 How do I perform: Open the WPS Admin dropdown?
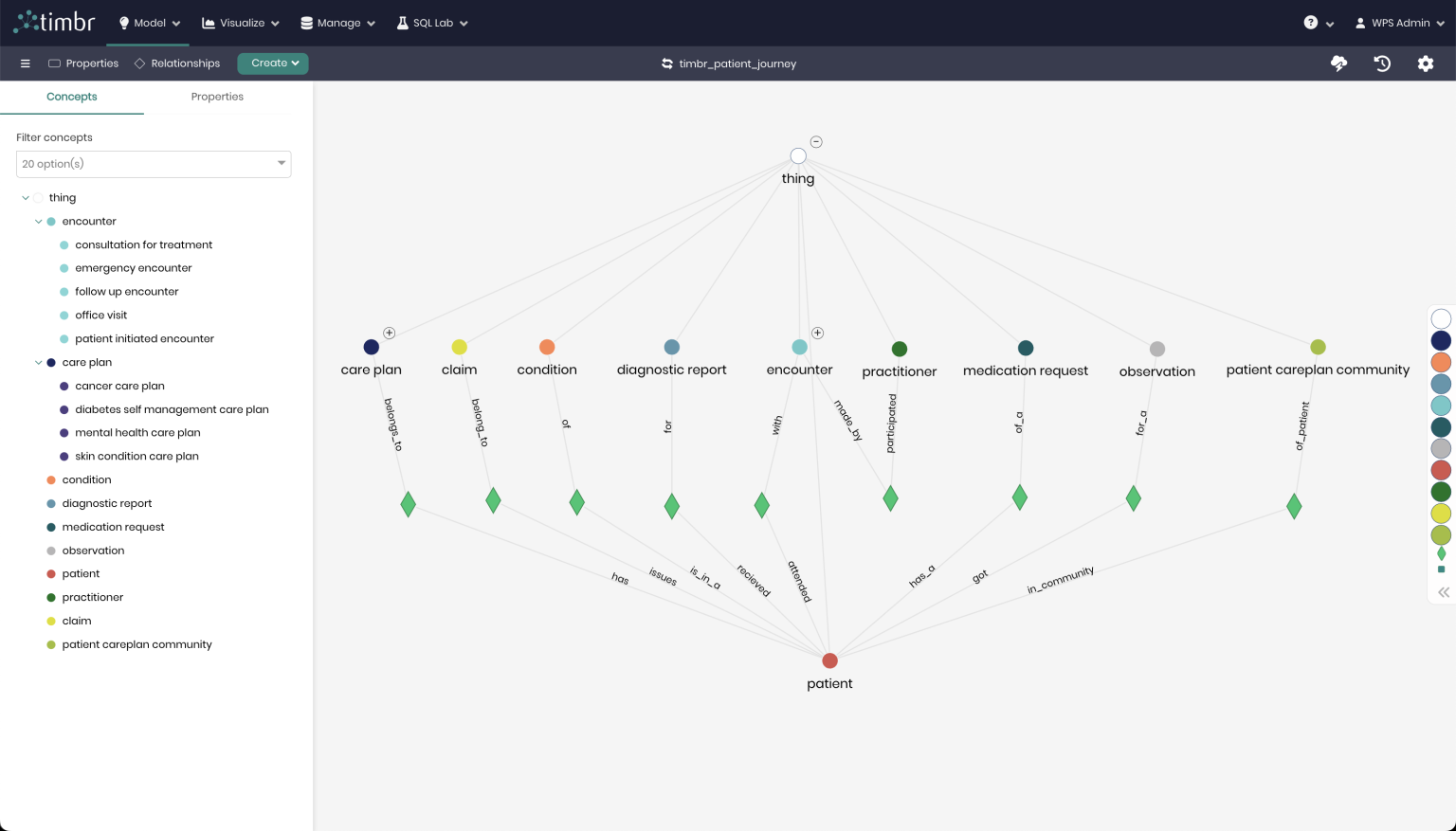point(1398,23)
